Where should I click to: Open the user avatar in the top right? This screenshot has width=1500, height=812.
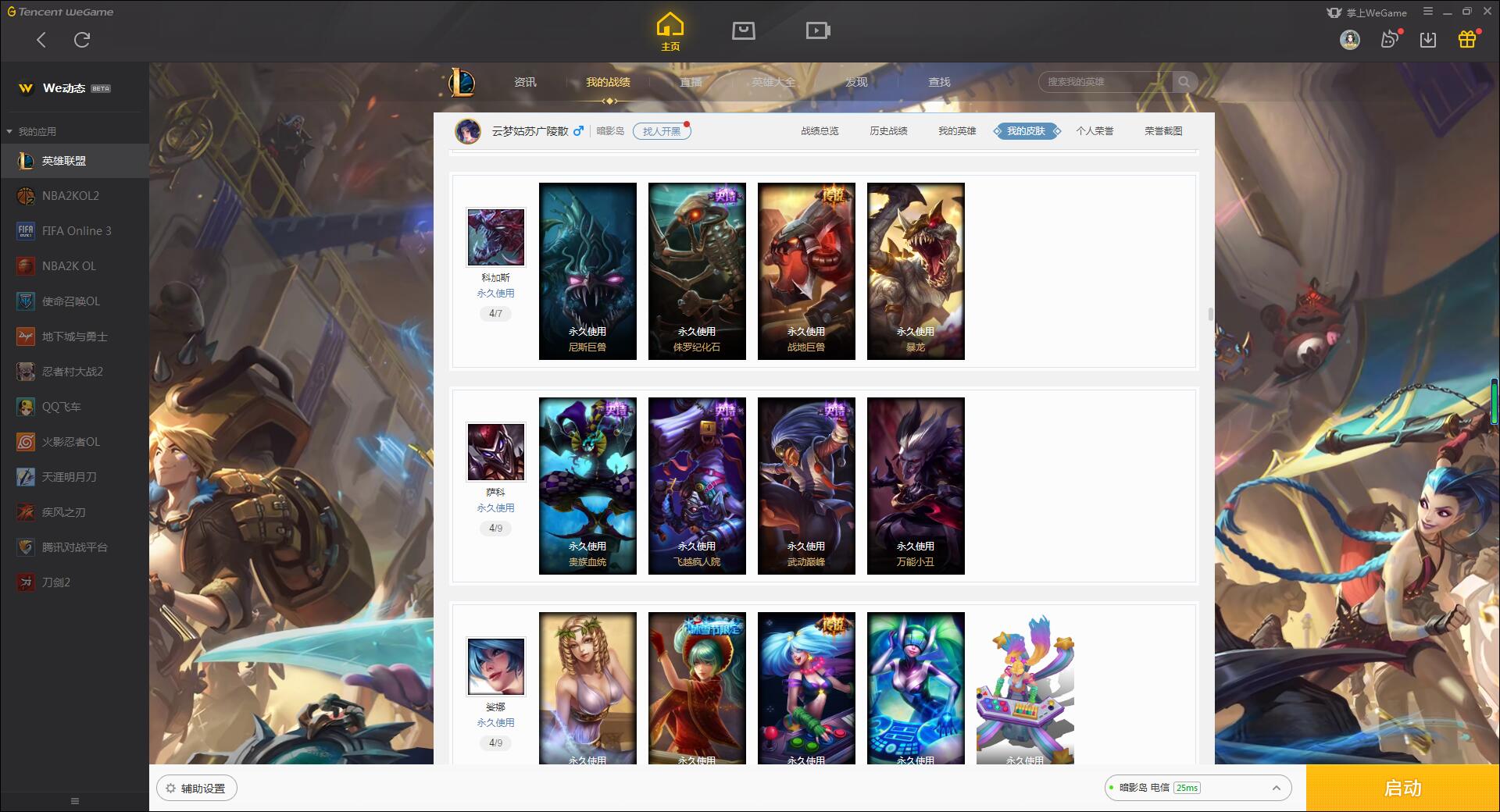tap(1349, 39)
